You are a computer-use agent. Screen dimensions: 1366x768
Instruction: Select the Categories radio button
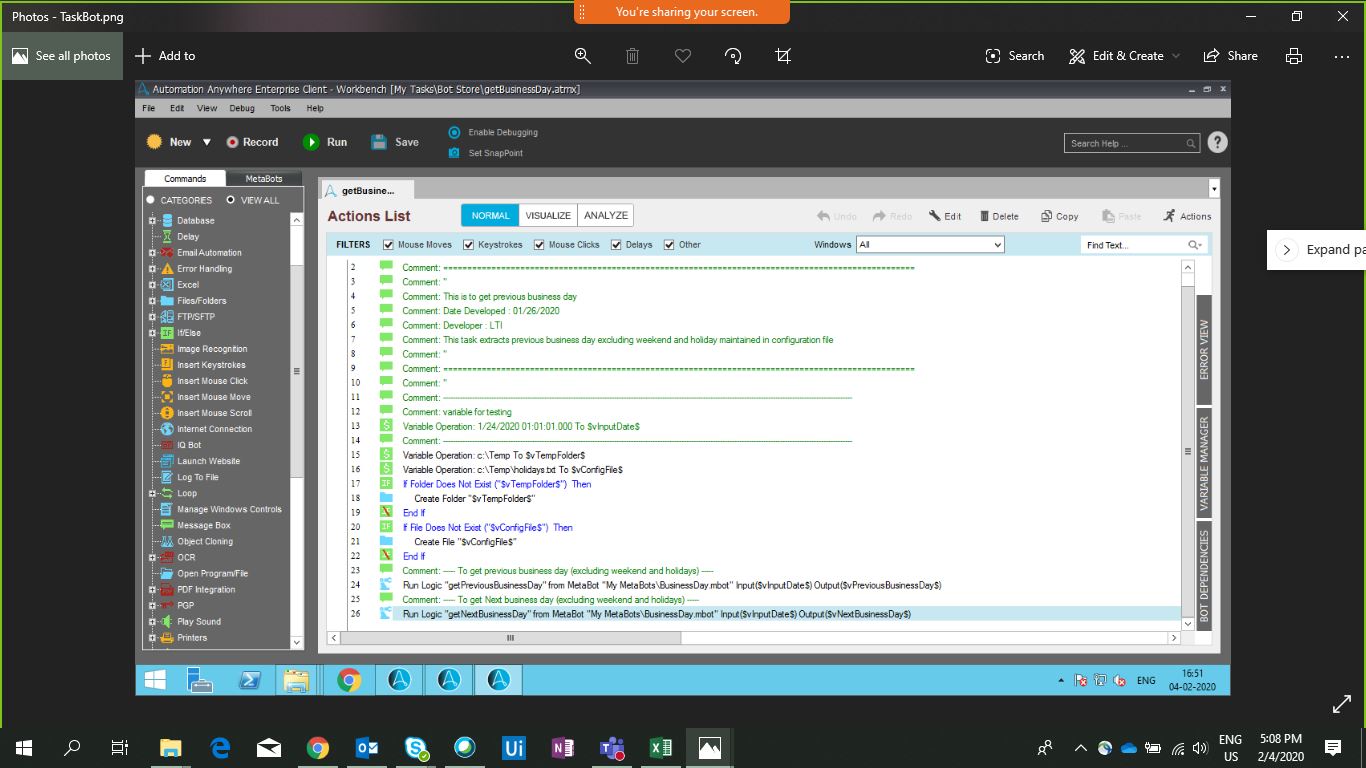pyautogui.click(x=151, y=200)
